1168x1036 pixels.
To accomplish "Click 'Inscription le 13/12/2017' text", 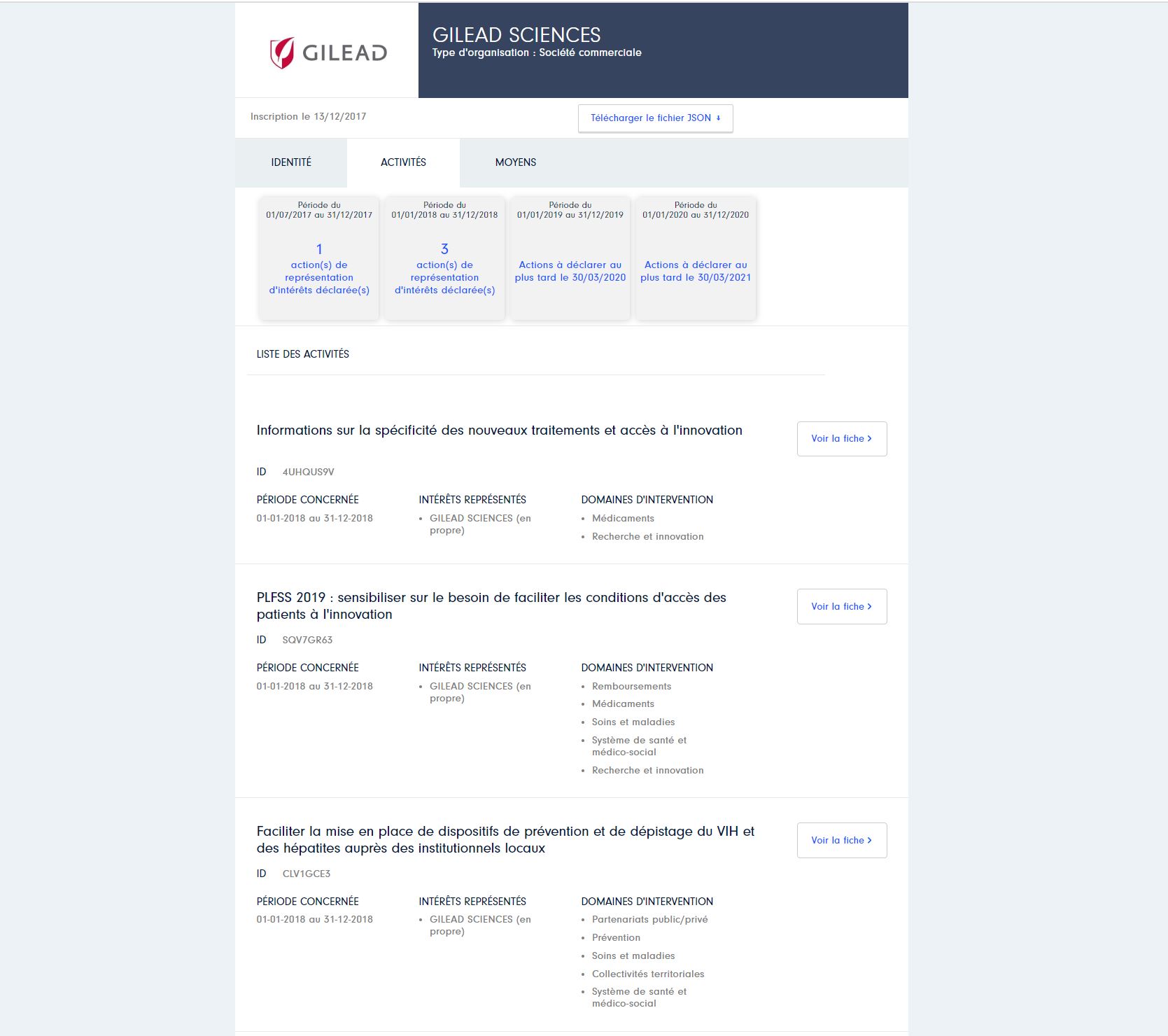I will [309, 117].
